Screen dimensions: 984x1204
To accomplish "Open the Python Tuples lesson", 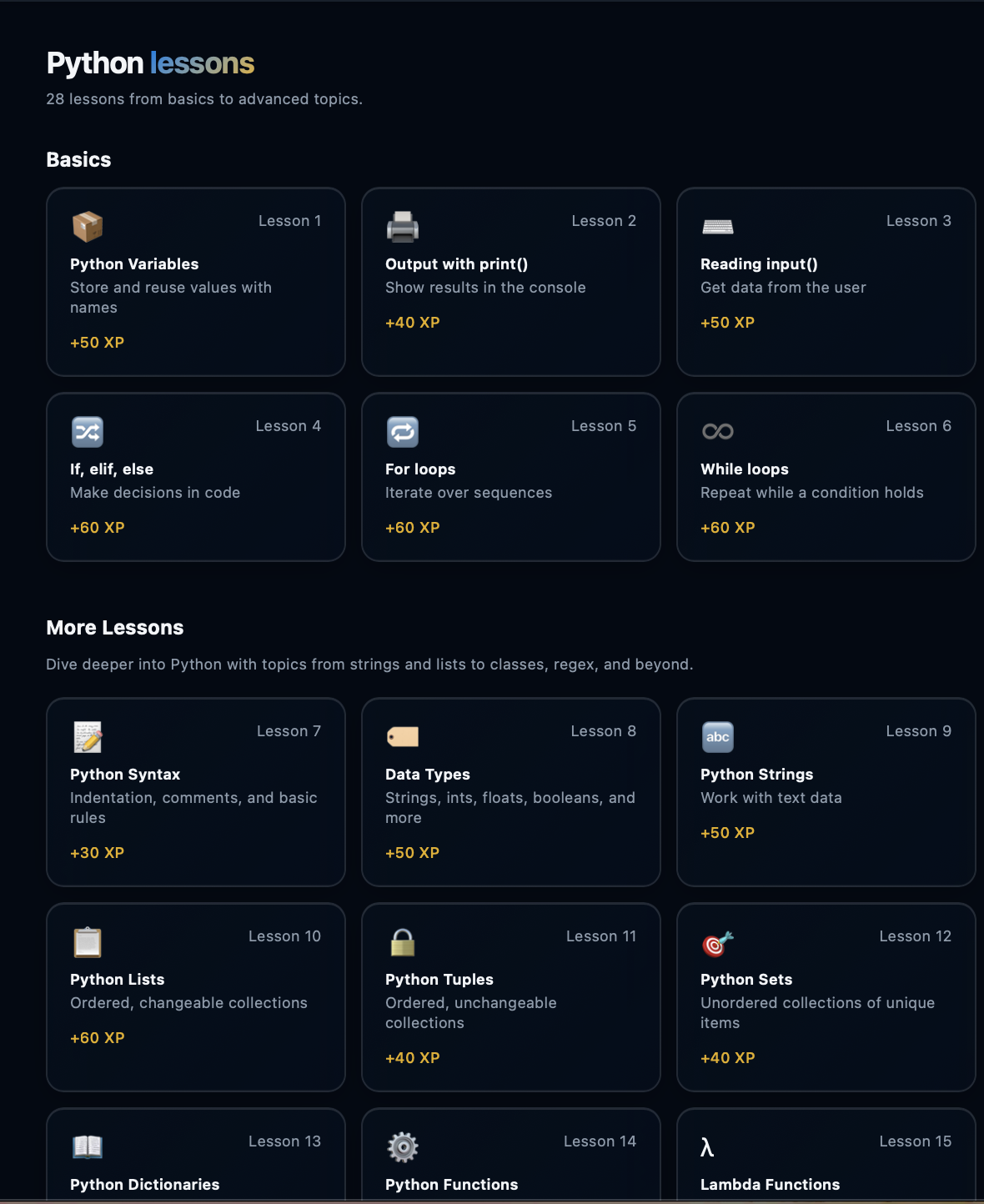I will click(439, 980).
